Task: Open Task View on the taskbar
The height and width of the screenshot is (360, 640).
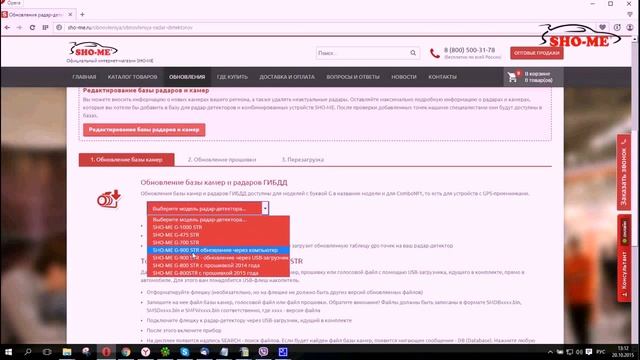Action: point(47,352)
